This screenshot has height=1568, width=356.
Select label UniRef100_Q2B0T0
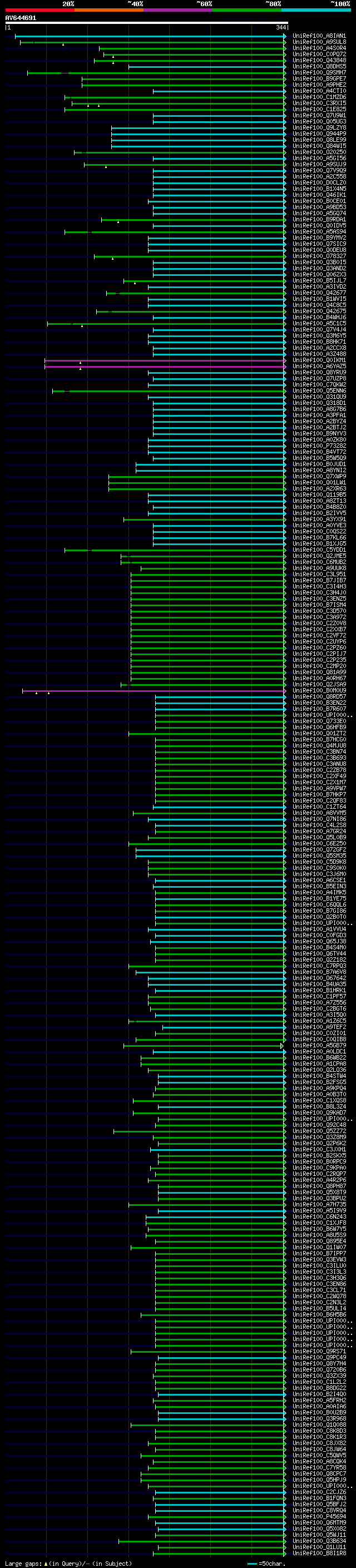tap(319, 917)
